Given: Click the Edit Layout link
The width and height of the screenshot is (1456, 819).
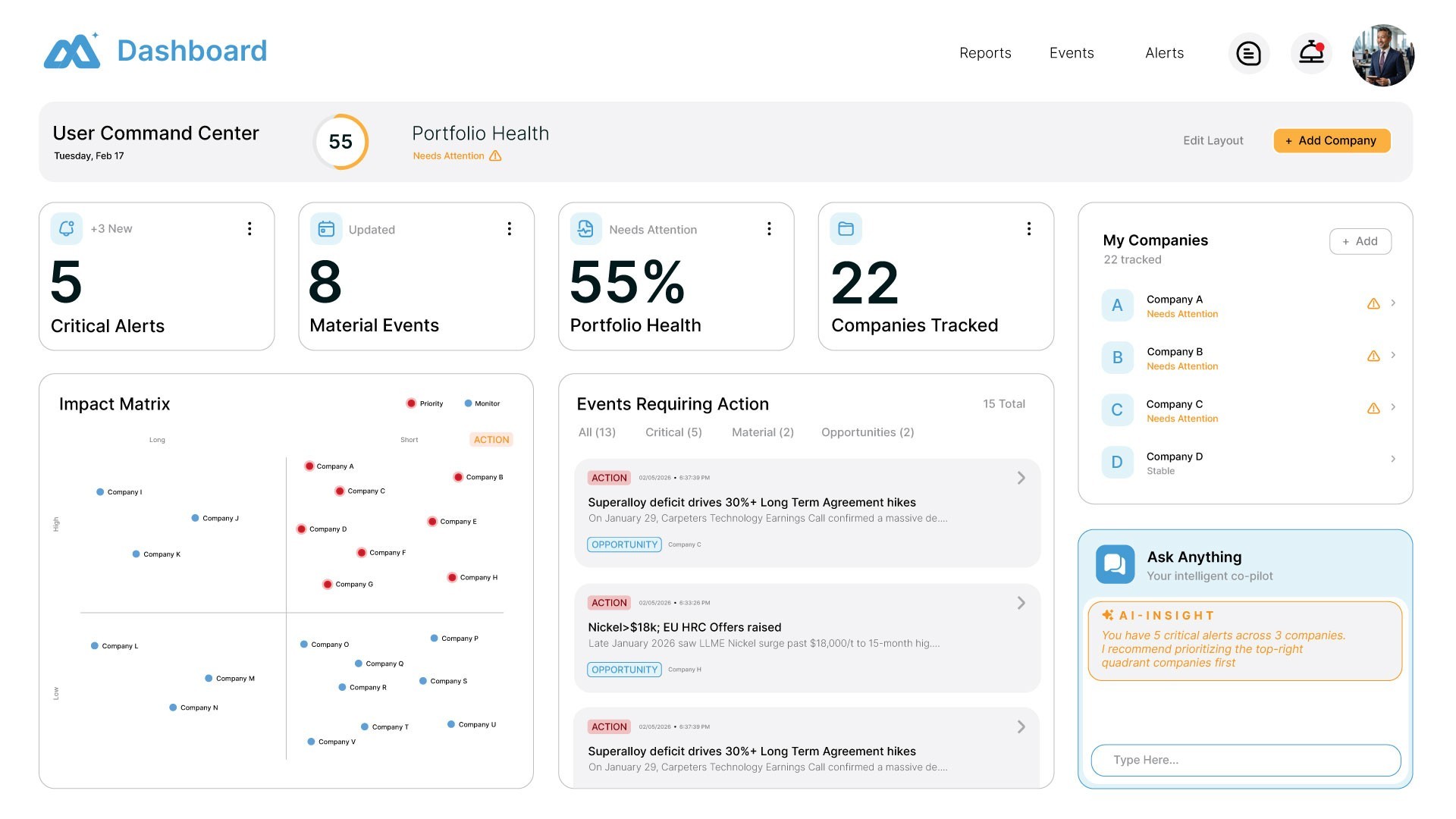Looking at the screenshot, I should [1213, 140].
